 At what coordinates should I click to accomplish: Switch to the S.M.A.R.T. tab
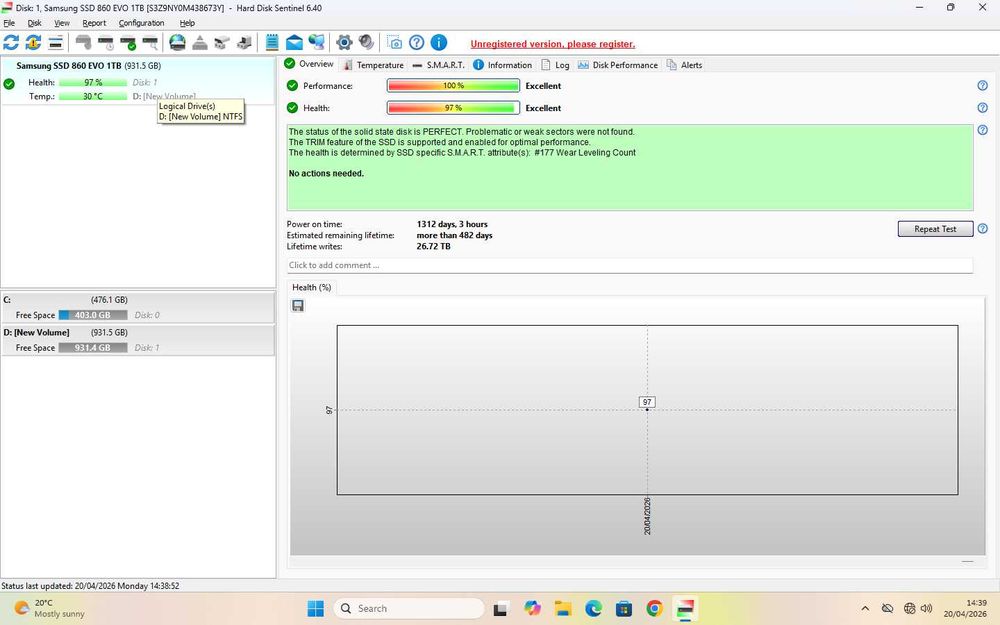[438, 65]
